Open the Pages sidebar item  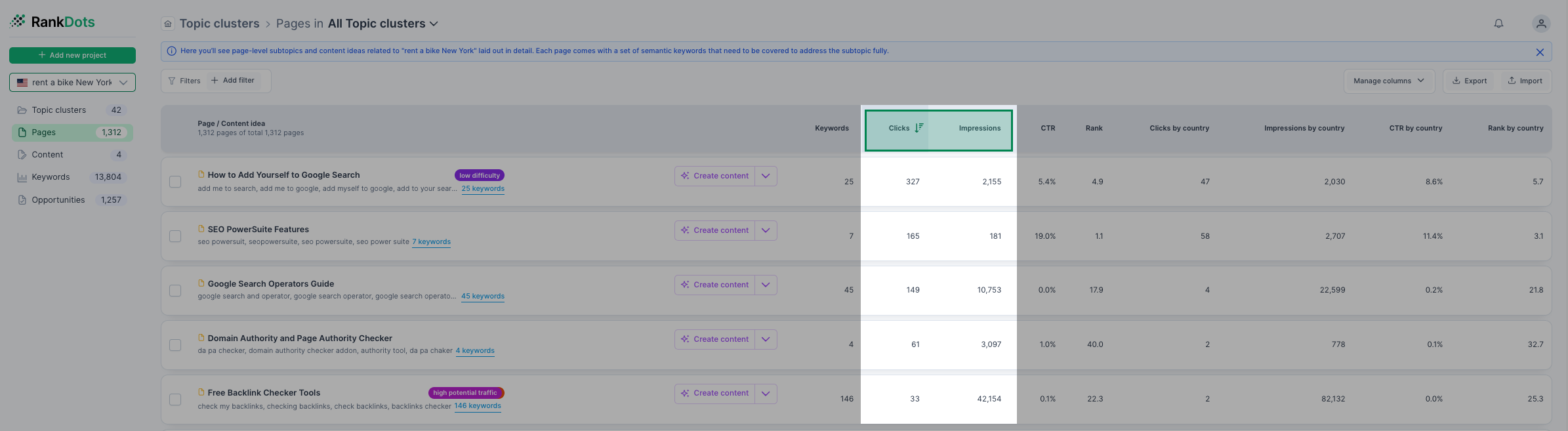click(x=72, y=133)
